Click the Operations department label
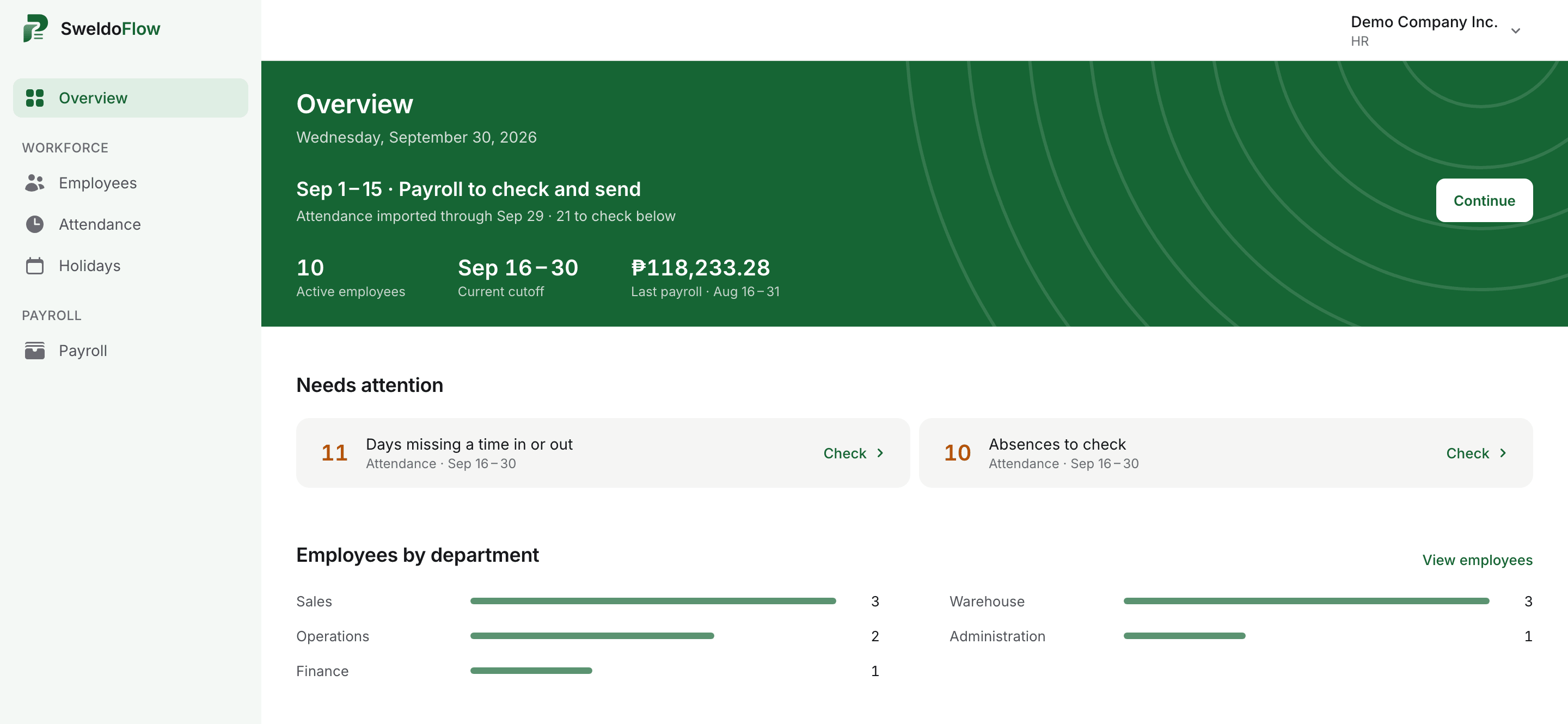Viewport: 1568px width, 724px height. click(332, 636)
